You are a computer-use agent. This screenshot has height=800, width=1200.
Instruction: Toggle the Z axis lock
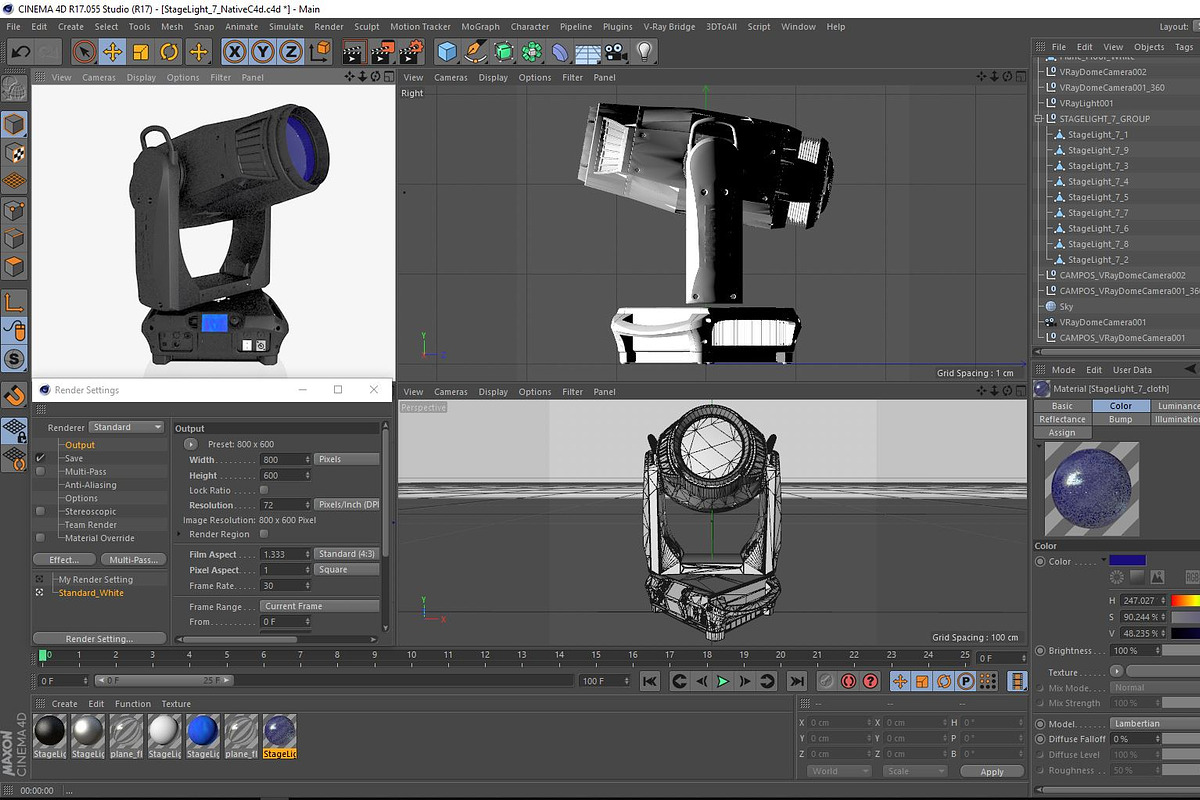click(291, 51)
